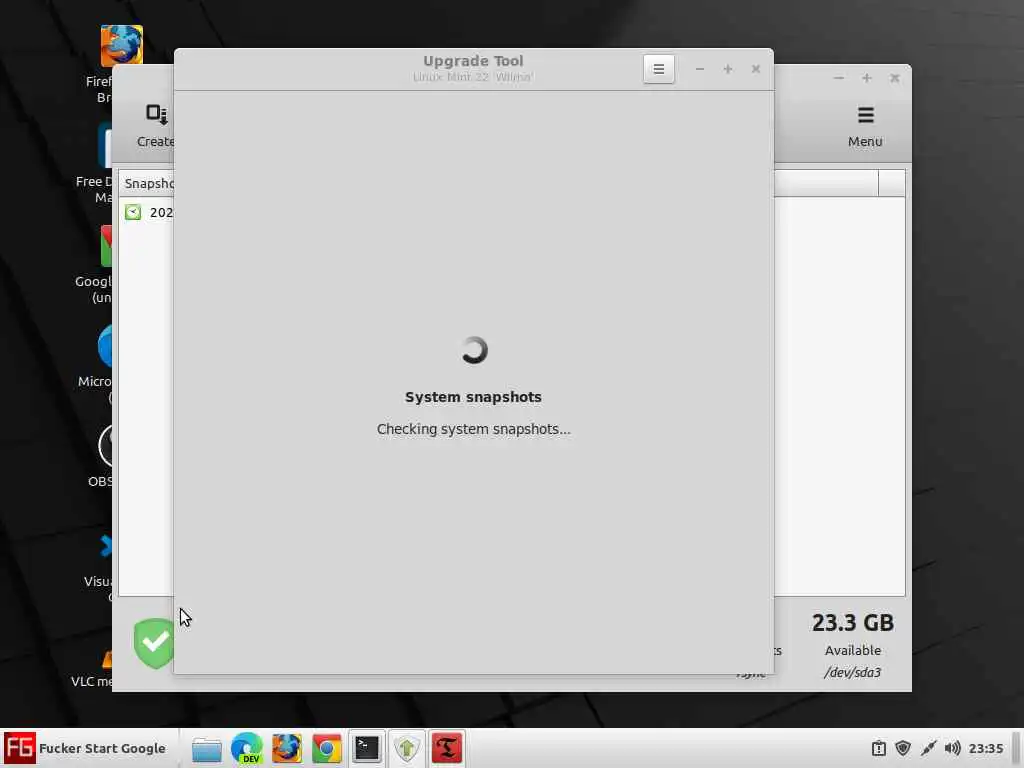Maximize the Timeshift window
The height and width of the screenshot is (768, 1024).
tap(867, 78)
